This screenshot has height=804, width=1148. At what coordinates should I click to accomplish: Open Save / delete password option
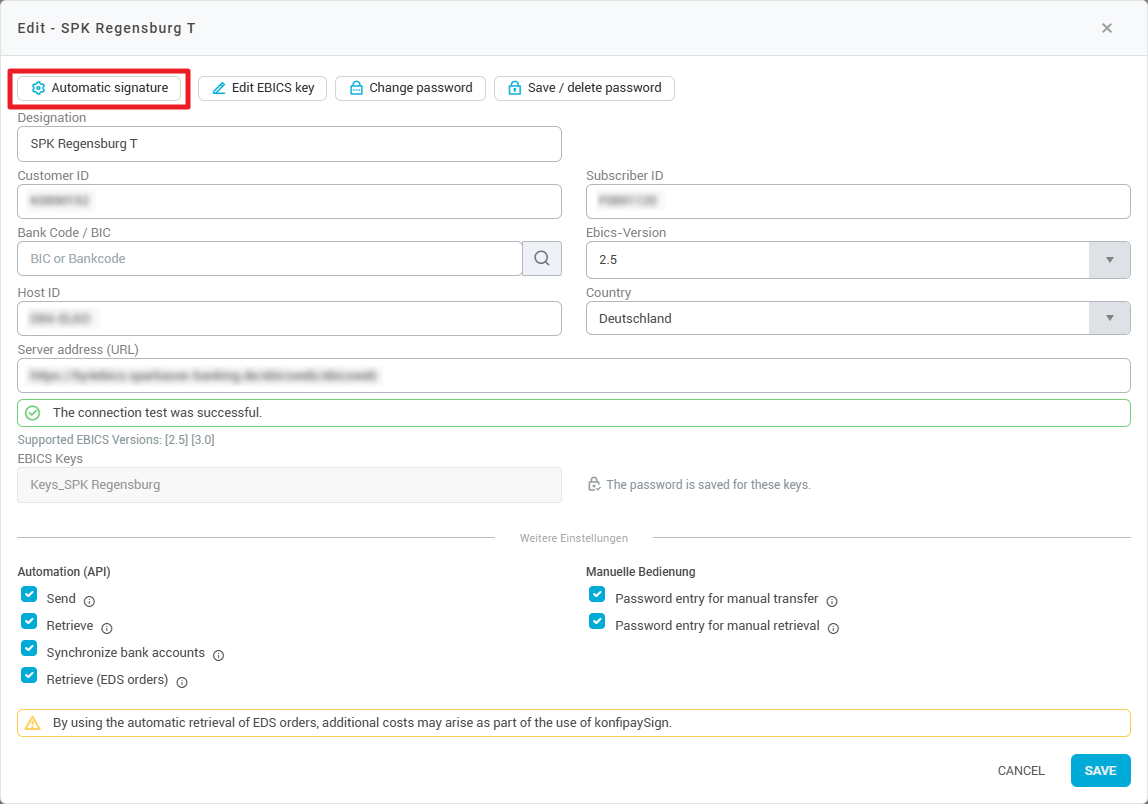click(x=584, y=88)
